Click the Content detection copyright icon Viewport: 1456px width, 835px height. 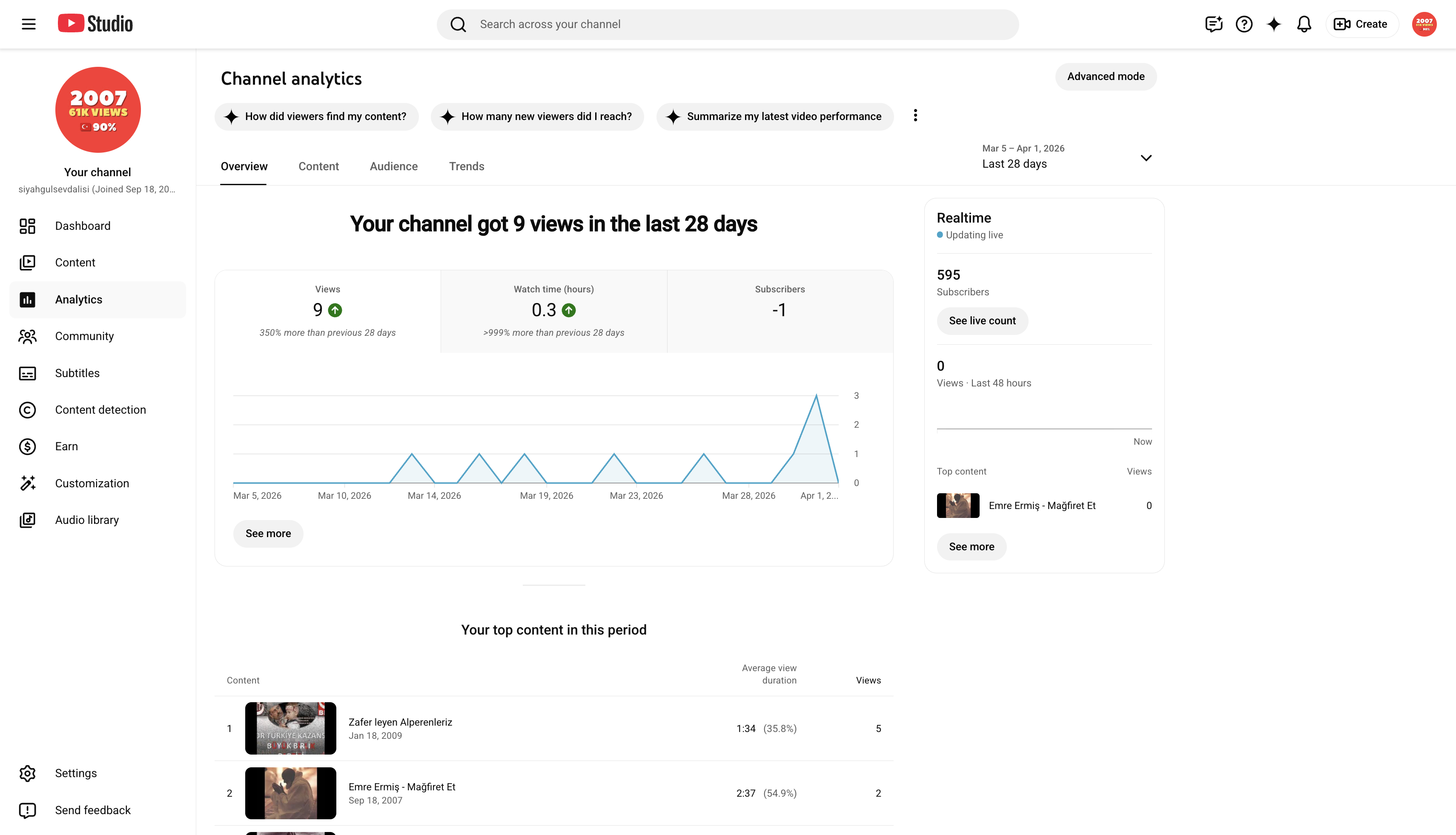pos(28,410)
